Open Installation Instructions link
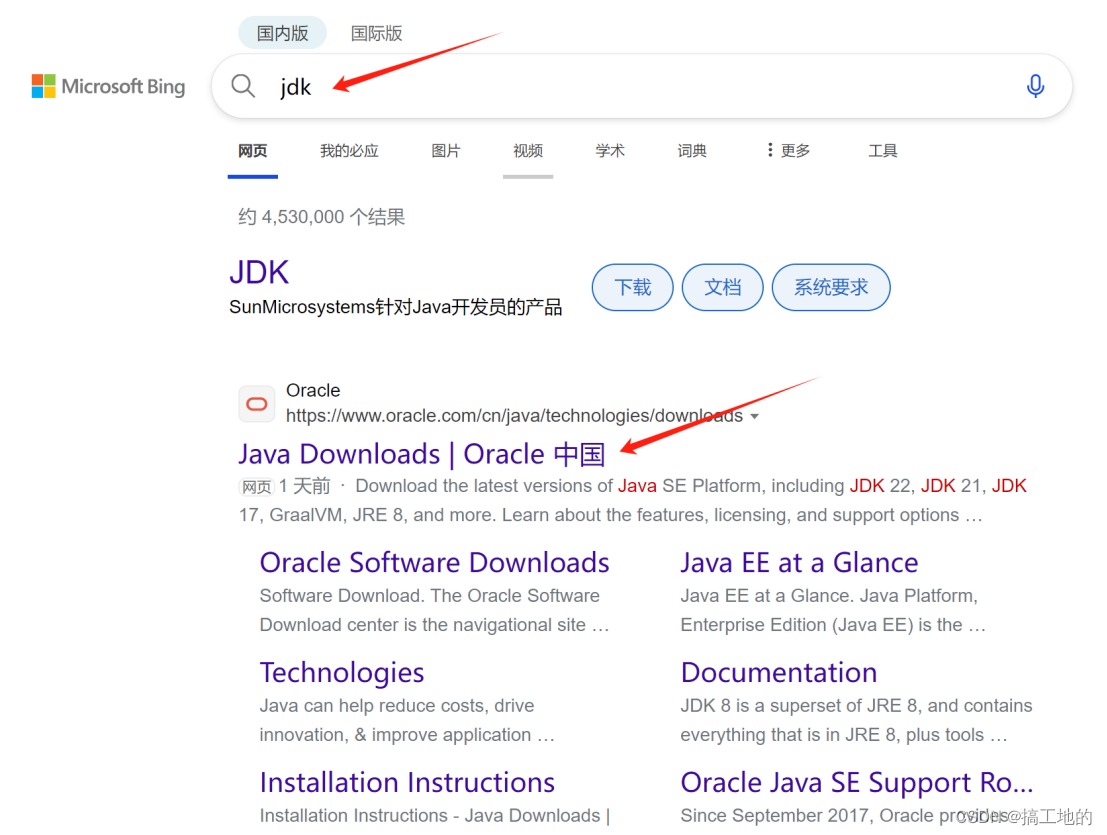 (x=407, y=783)
